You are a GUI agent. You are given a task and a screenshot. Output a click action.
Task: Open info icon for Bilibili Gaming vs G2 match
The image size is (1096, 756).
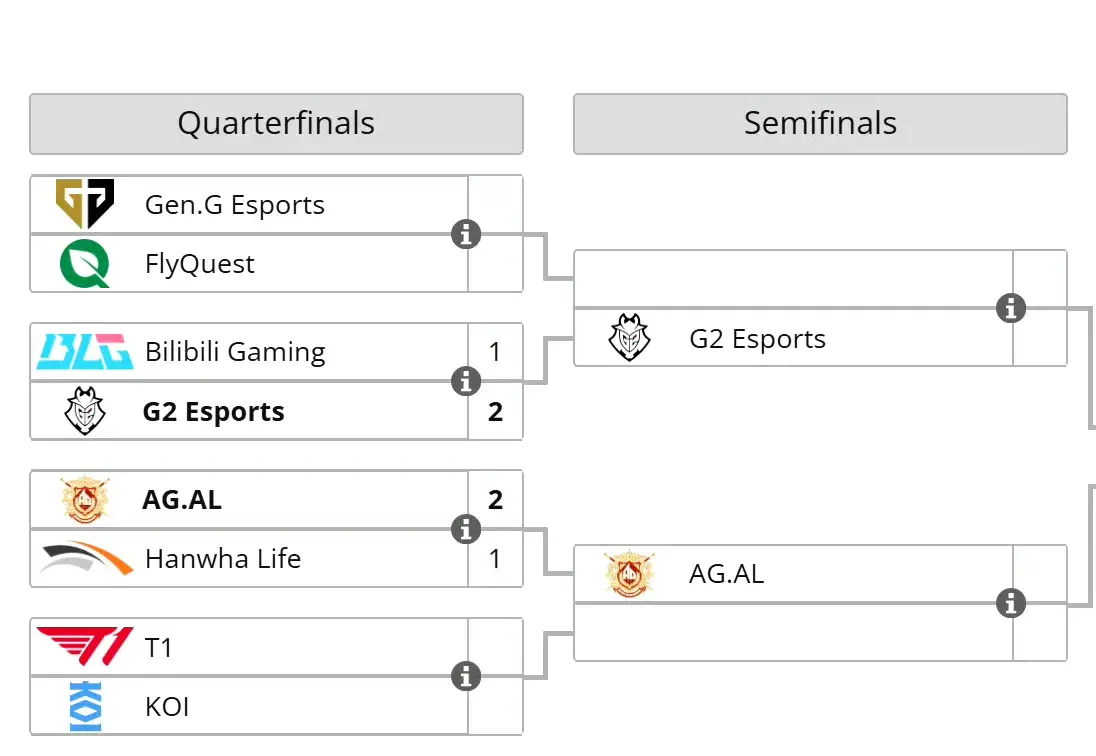tap(466, 381)
